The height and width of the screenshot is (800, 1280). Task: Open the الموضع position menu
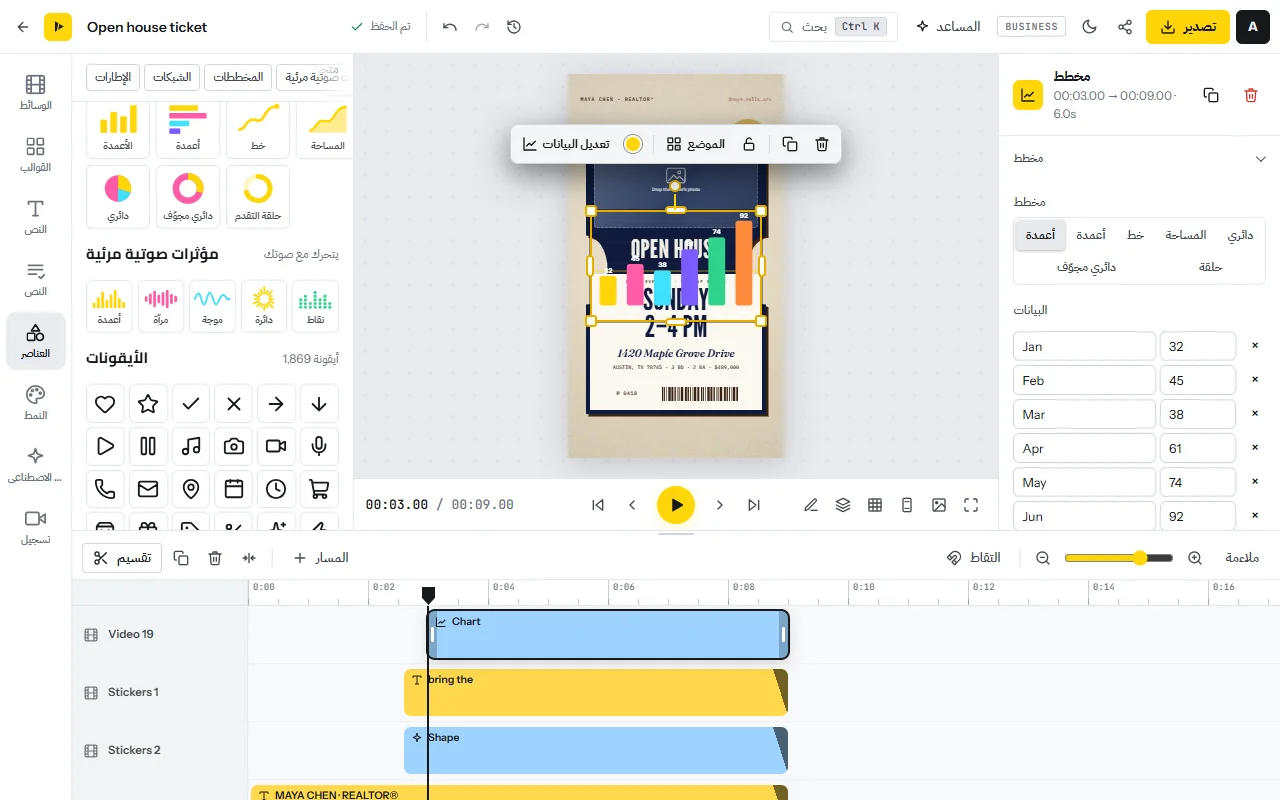point(695,144)
